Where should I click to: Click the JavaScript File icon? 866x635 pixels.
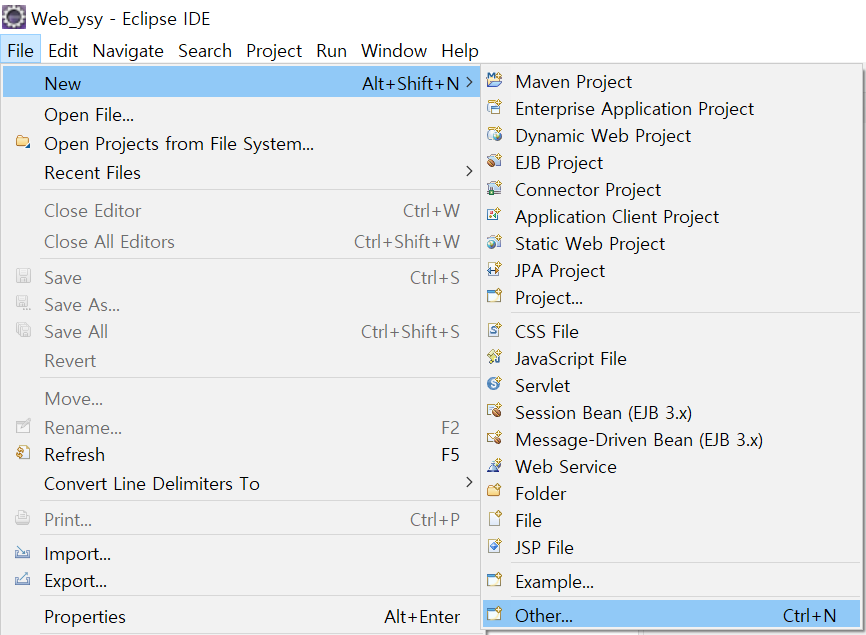click(494, 357)
